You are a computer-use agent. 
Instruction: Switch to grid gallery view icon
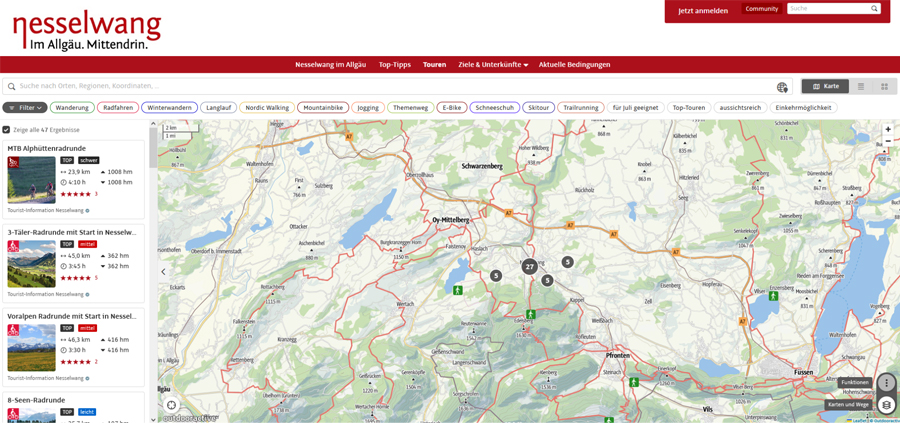click(x=885, y=87)
